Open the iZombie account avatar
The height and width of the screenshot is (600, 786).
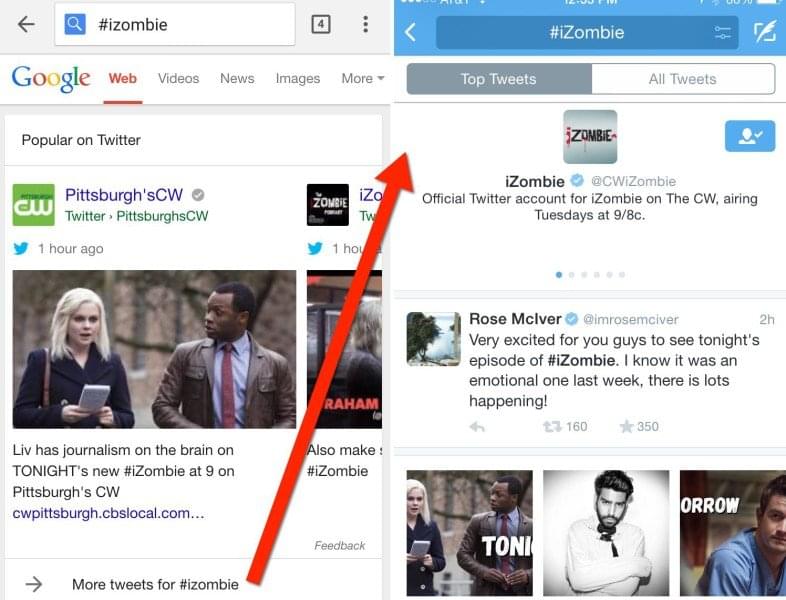pyautogui.click(x=590, y=137)
